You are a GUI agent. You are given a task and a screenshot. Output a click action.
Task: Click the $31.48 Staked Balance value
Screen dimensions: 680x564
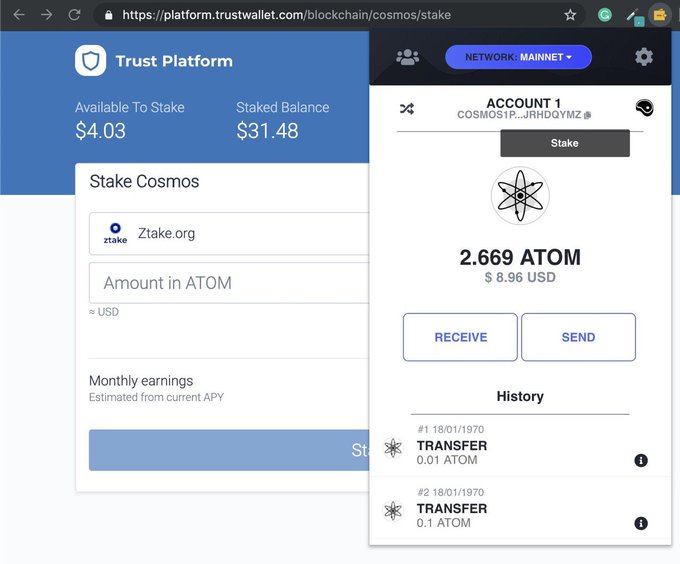(268, 131)
